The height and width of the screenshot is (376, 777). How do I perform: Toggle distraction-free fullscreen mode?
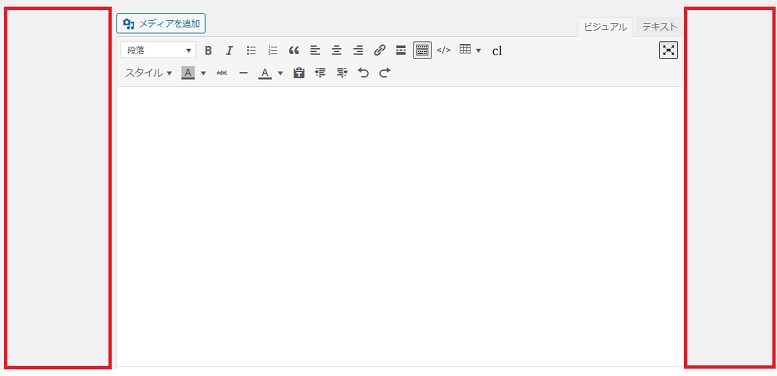[x=668, y=50]
